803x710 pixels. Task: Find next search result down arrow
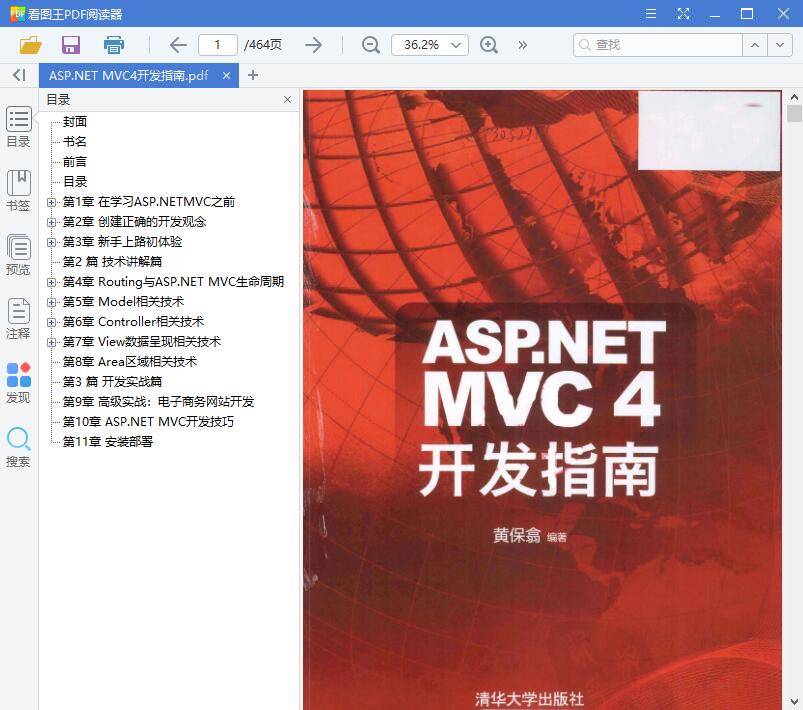pyautogui.click(x=780, y=45)
